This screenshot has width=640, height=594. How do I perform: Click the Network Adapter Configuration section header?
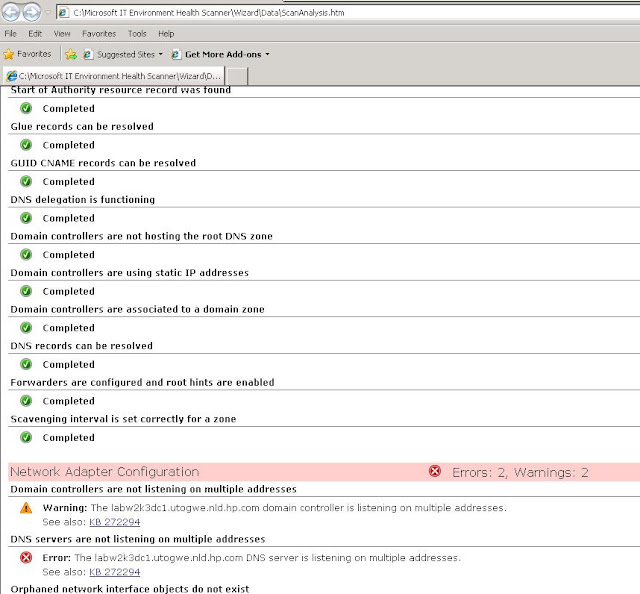105,472
